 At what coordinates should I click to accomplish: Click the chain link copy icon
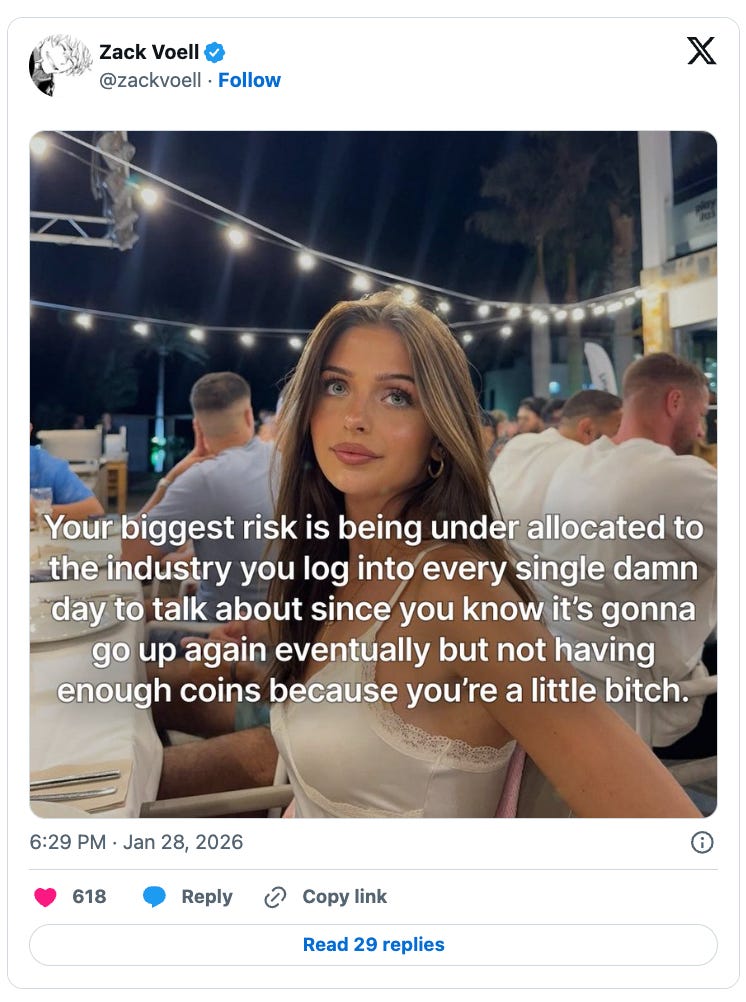(x=275, y=898)
